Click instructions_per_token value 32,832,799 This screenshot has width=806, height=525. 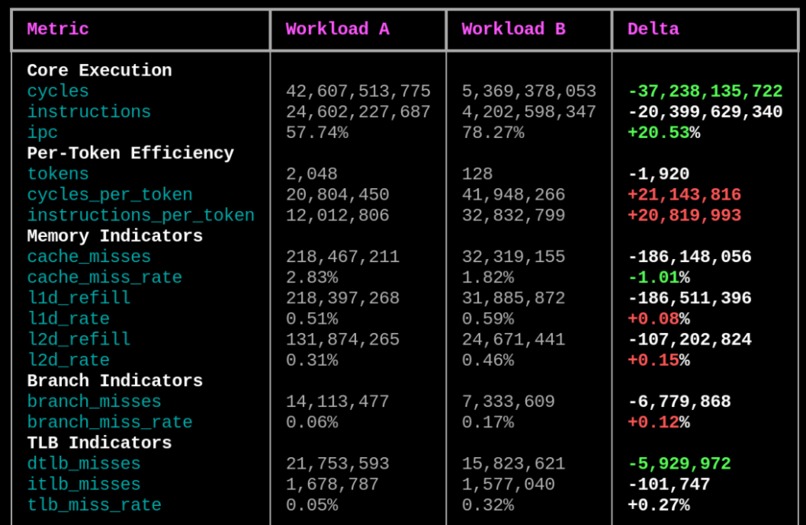coord(514,215)
